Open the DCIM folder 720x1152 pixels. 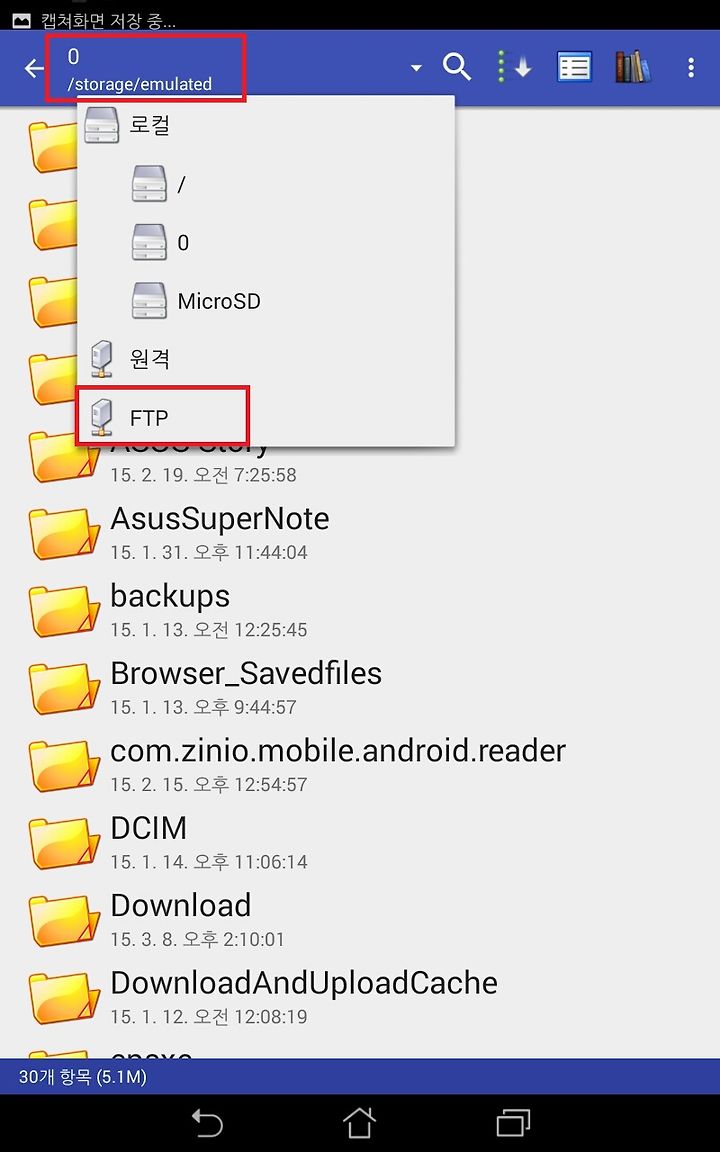click(x=360, y=841)
